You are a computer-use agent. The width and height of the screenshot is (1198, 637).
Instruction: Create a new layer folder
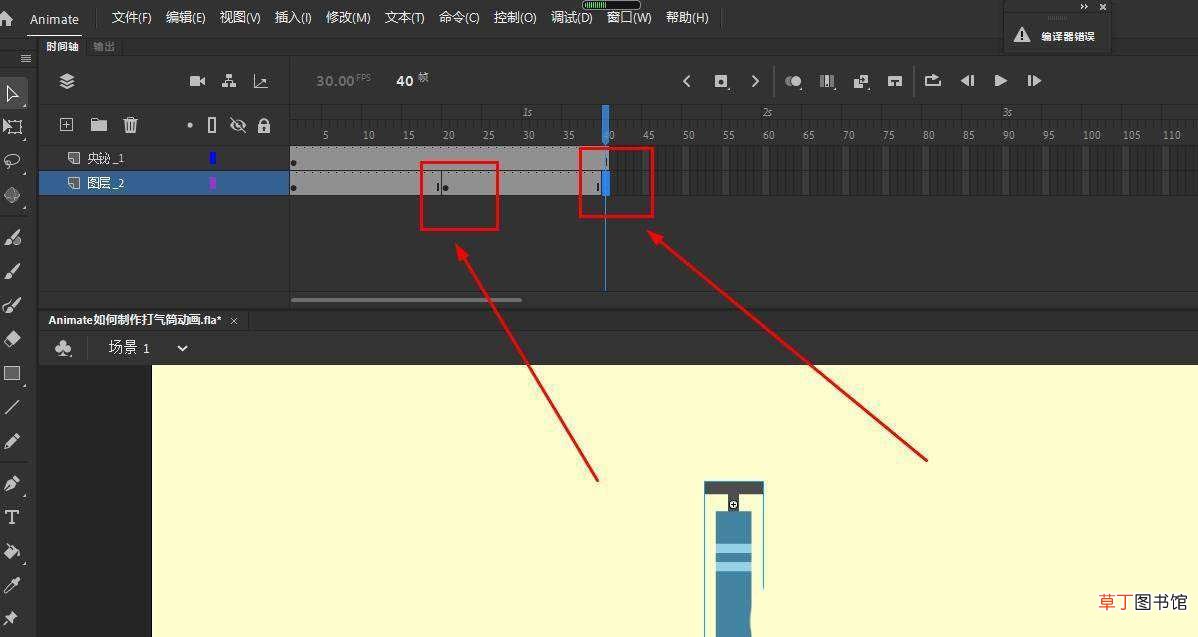[99, 124]
